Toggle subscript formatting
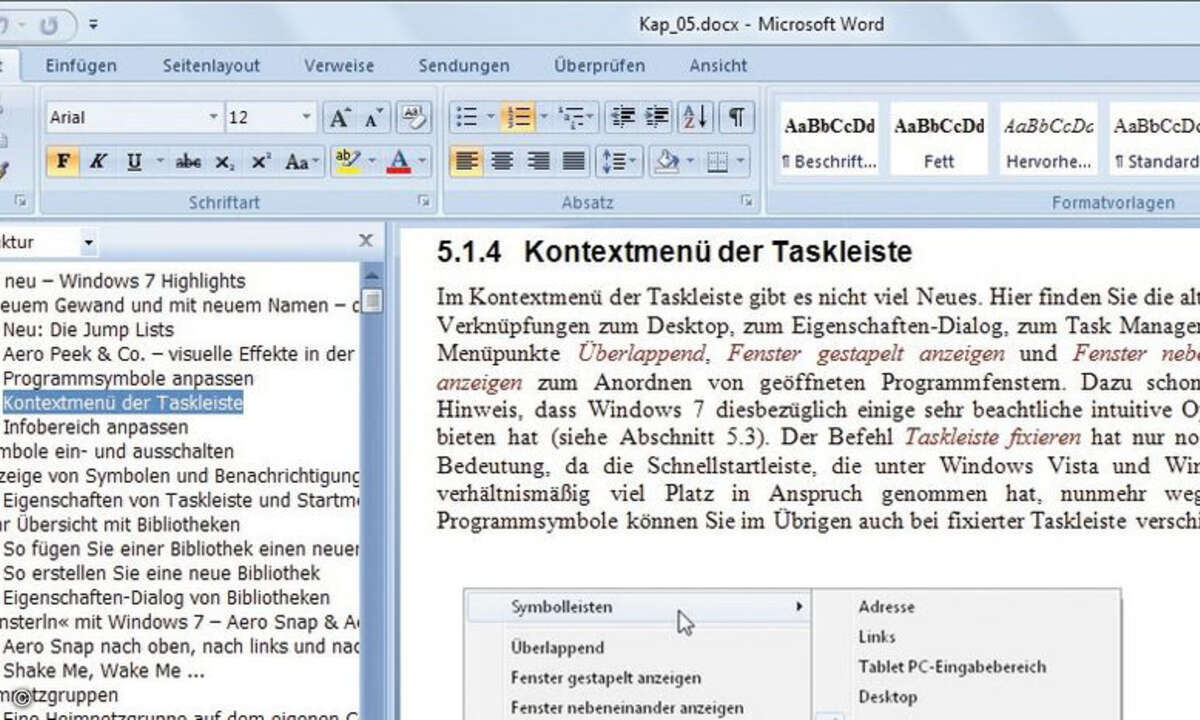The width and height of the screenshot is (1200, 720). 225,161
